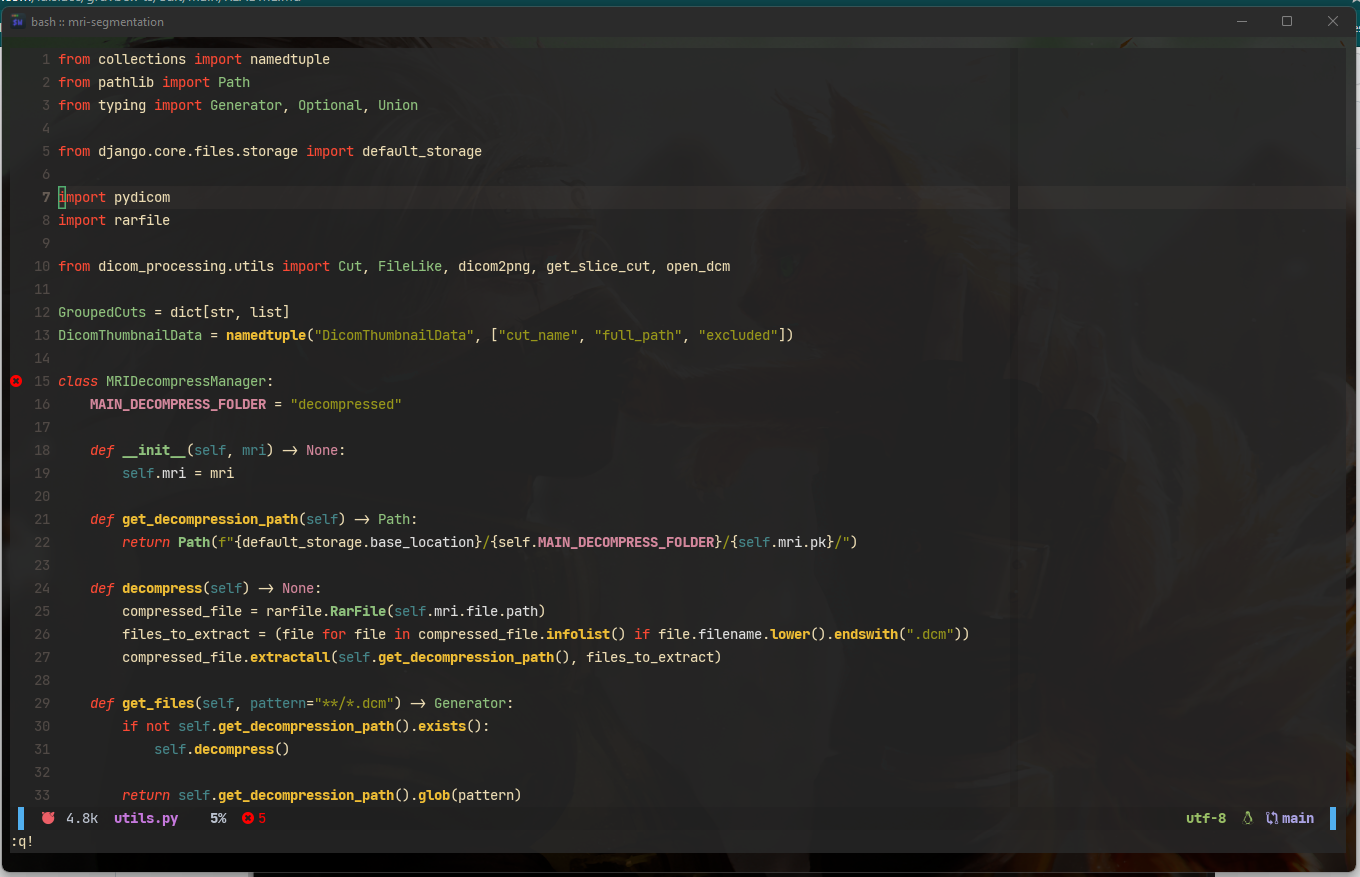Click line number 15 in the gutter

tap(42, 381)
